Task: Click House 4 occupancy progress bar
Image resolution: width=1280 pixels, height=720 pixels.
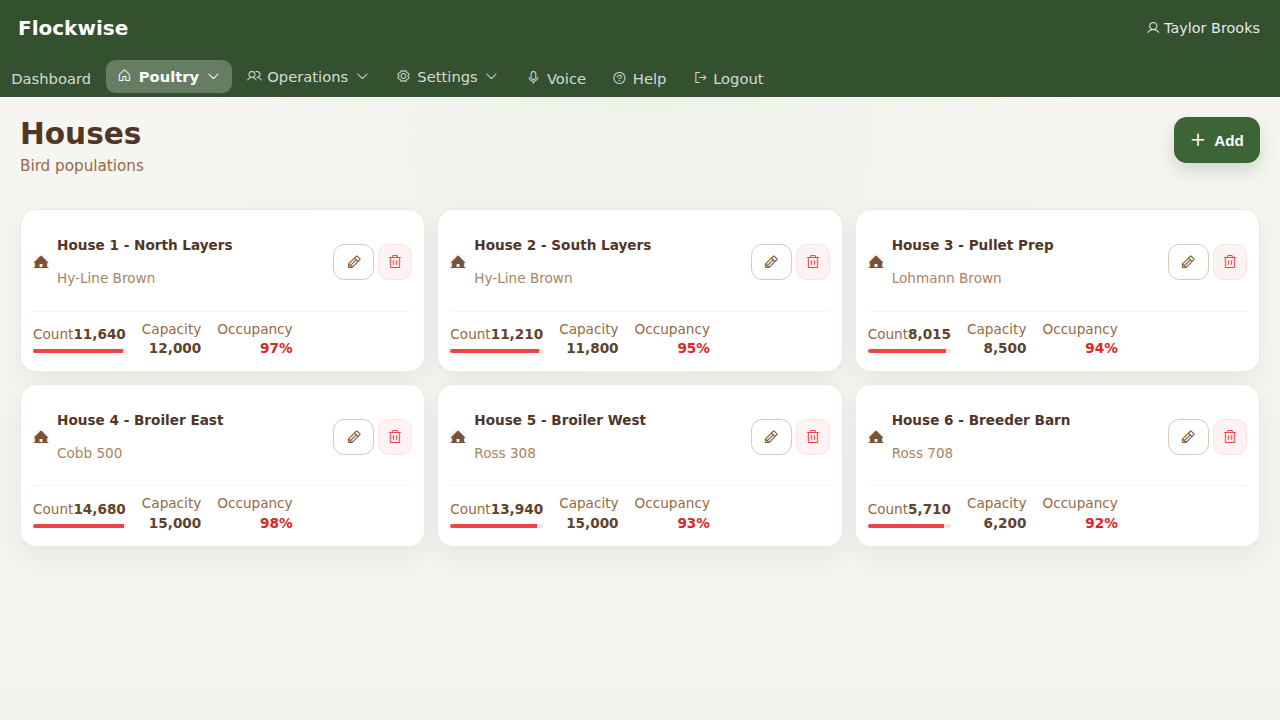Action: [79, 526]
